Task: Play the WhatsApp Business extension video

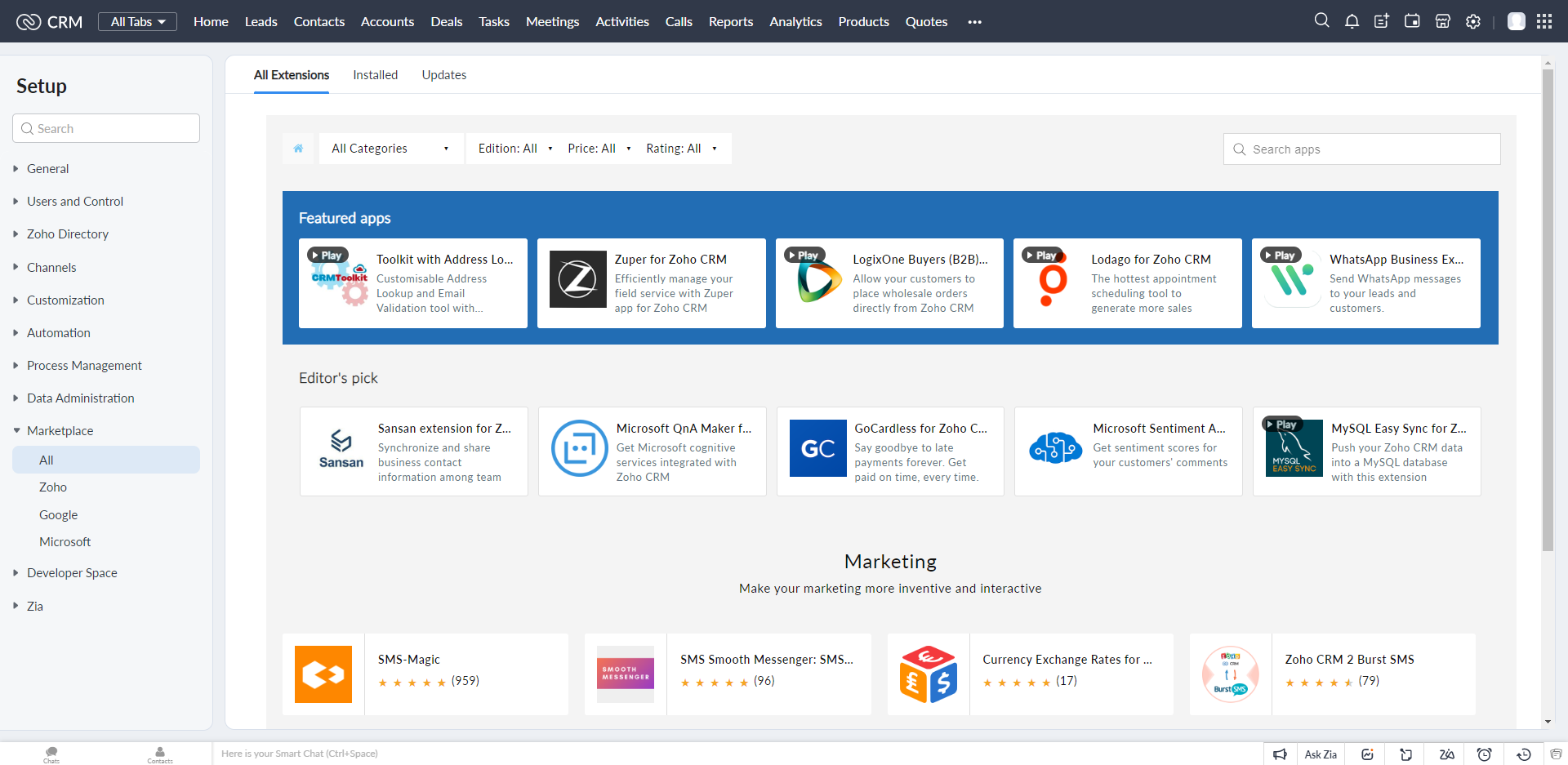Action: (1280, 256)
